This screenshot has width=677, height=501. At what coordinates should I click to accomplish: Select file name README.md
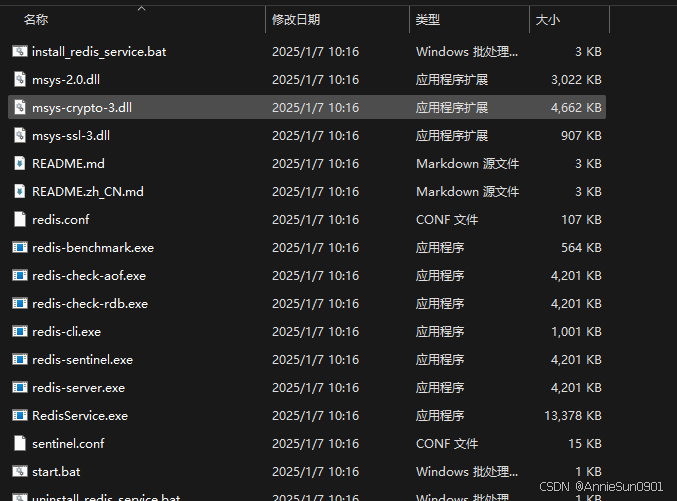point(68,164)
